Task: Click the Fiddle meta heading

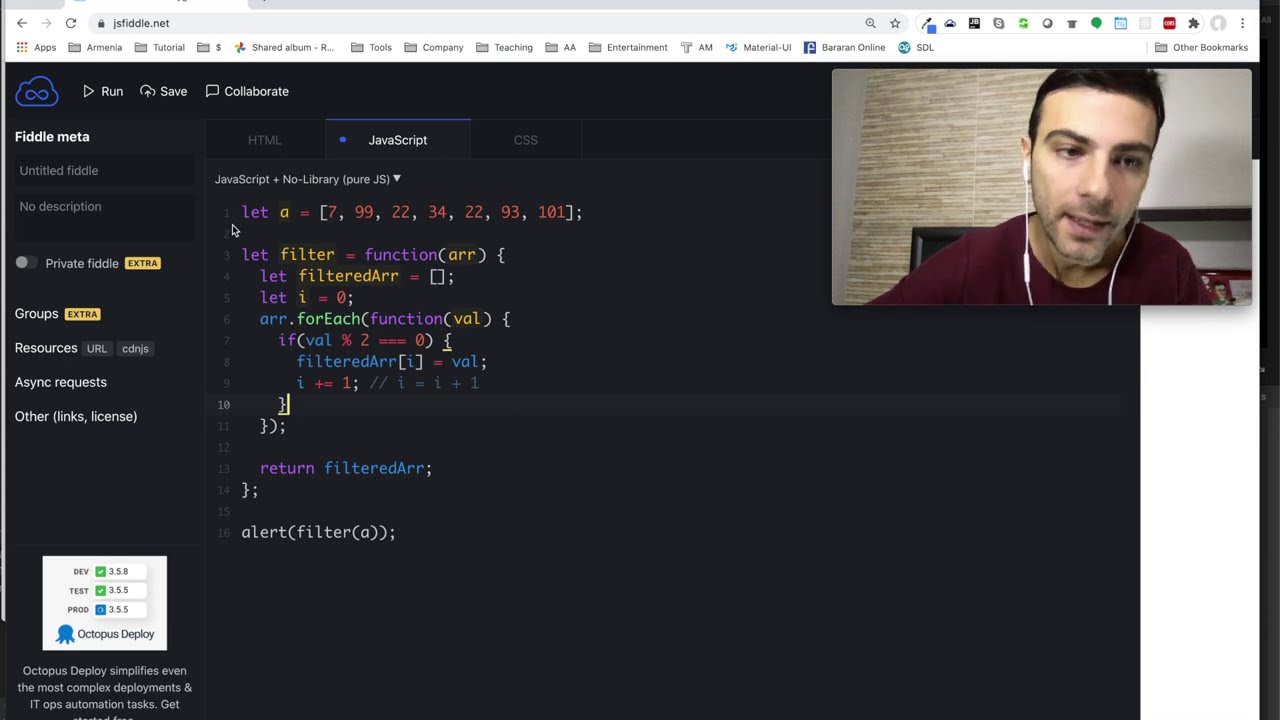Action: [x=52, y=137]
